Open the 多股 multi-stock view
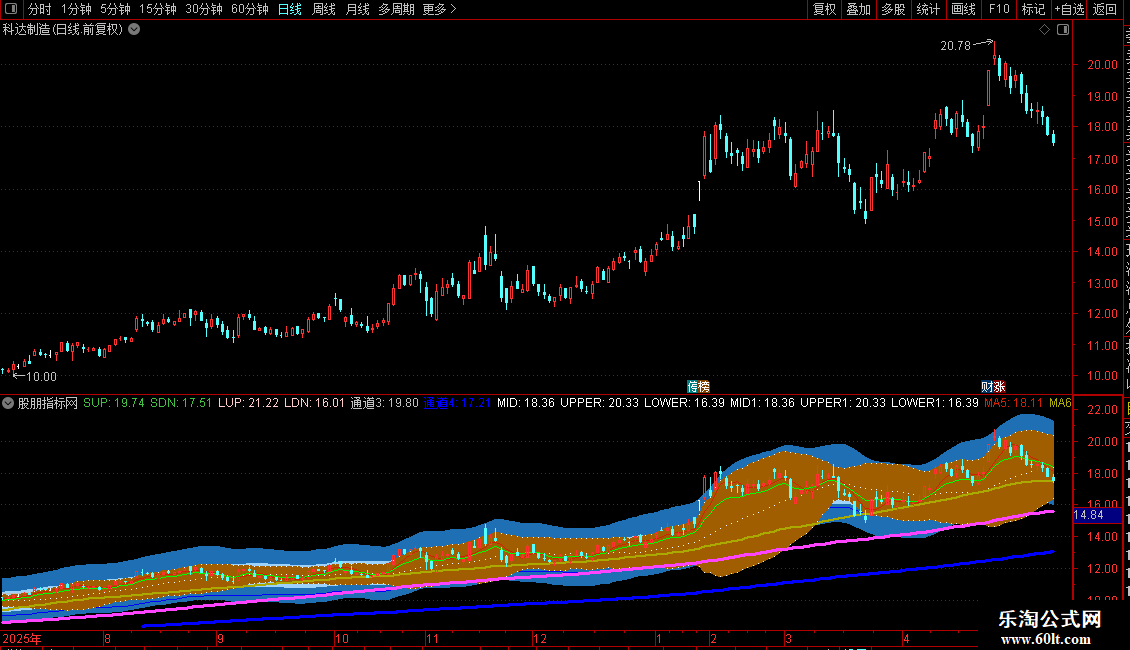 894,9
